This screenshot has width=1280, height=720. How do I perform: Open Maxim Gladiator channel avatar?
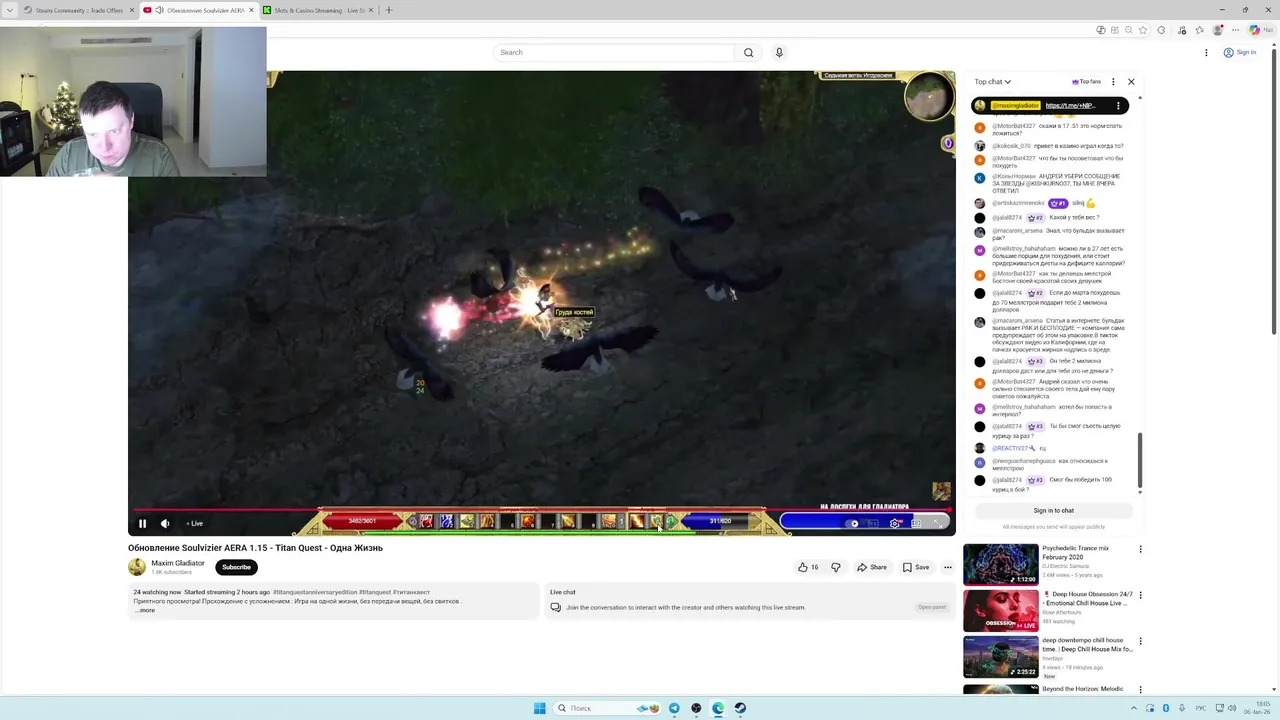coord(137,567)
